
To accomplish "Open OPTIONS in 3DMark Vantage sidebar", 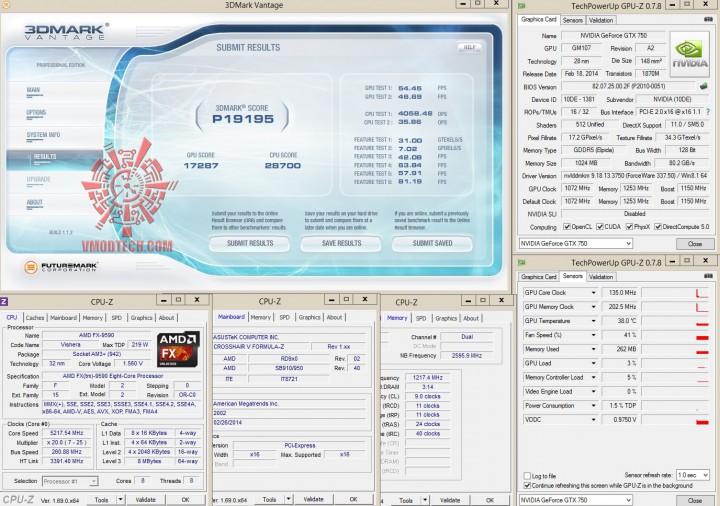I will click(36, 112).
